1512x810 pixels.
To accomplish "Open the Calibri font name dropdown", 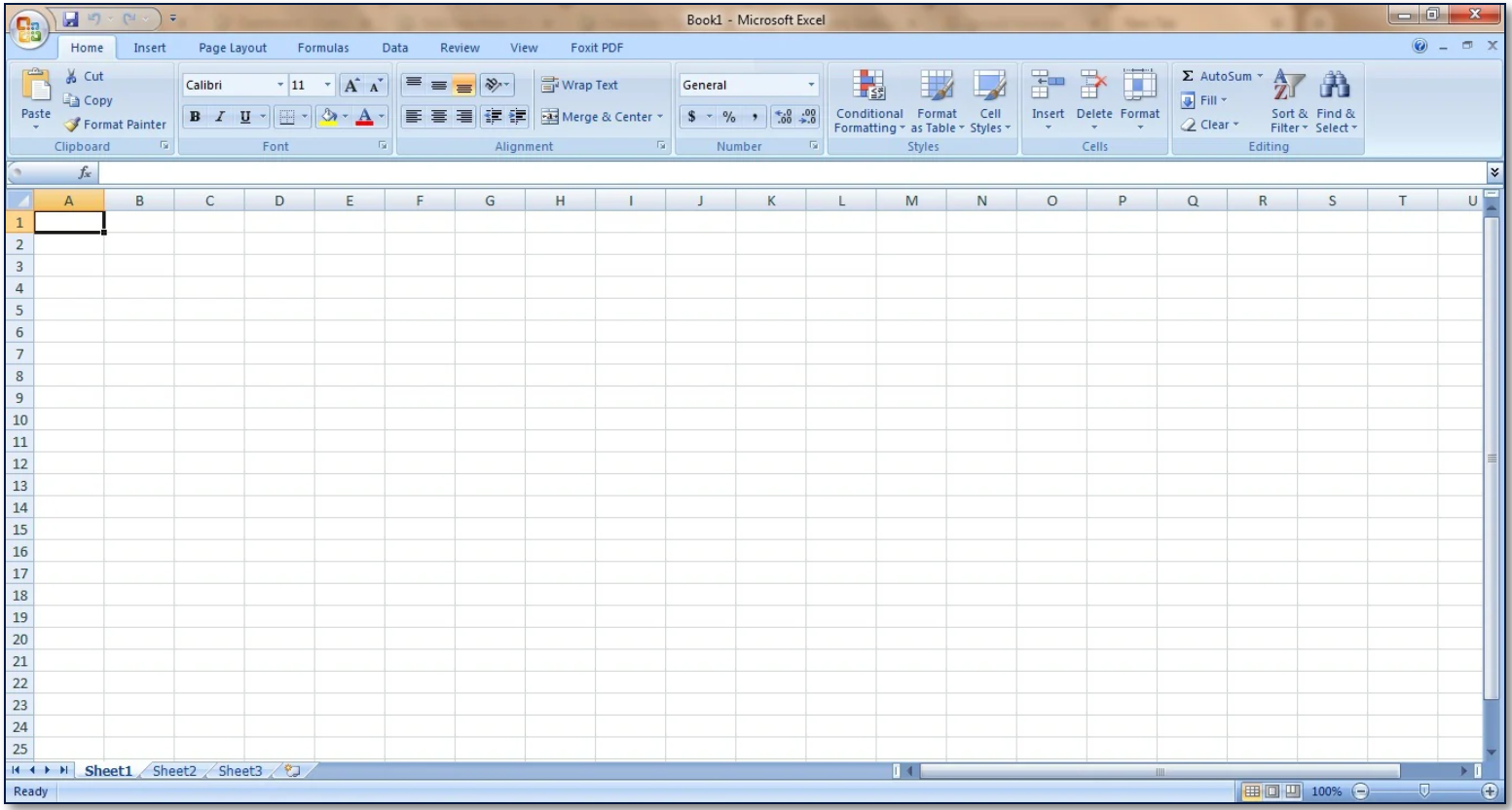I will (280, 86).
